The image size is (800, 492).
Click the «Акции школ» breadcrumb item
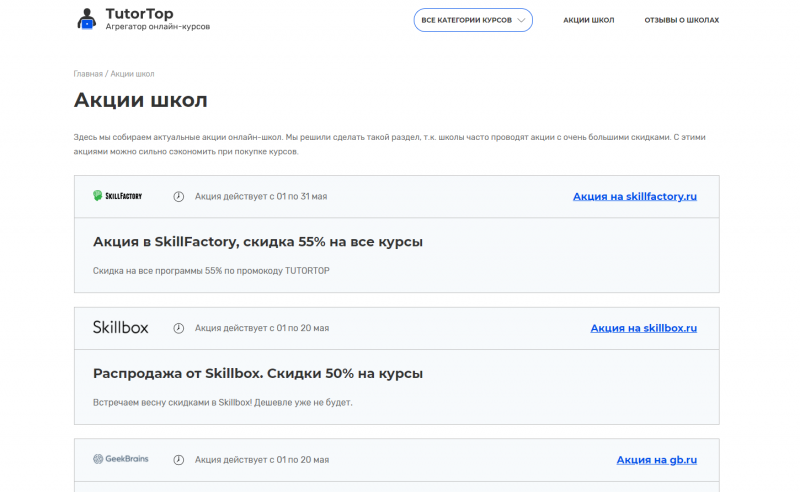[x=132, y=74]
